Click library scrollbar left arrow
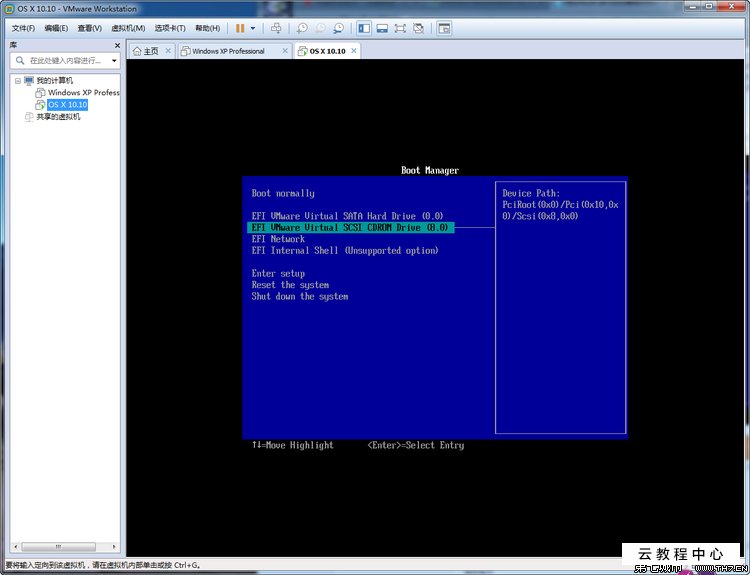 point(16,546)
